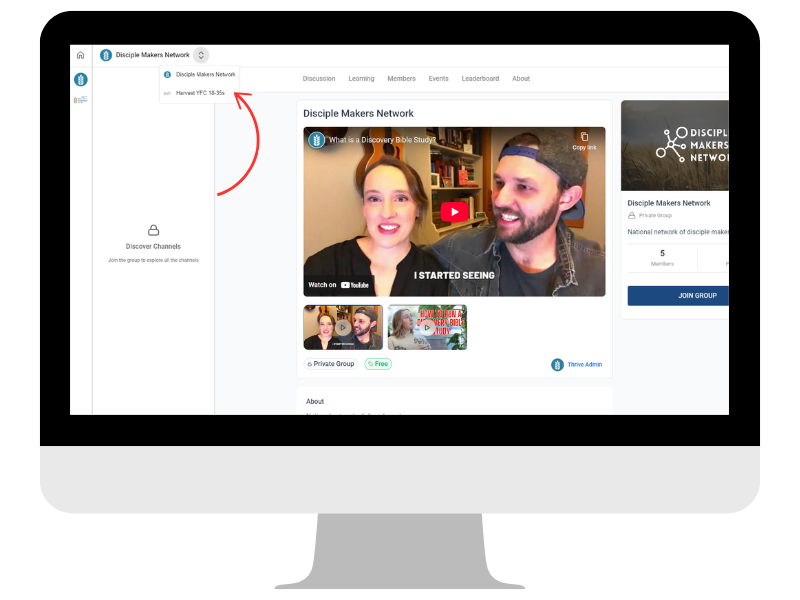Select the first video thumbnail with the couple

click(x=343, y=328)
